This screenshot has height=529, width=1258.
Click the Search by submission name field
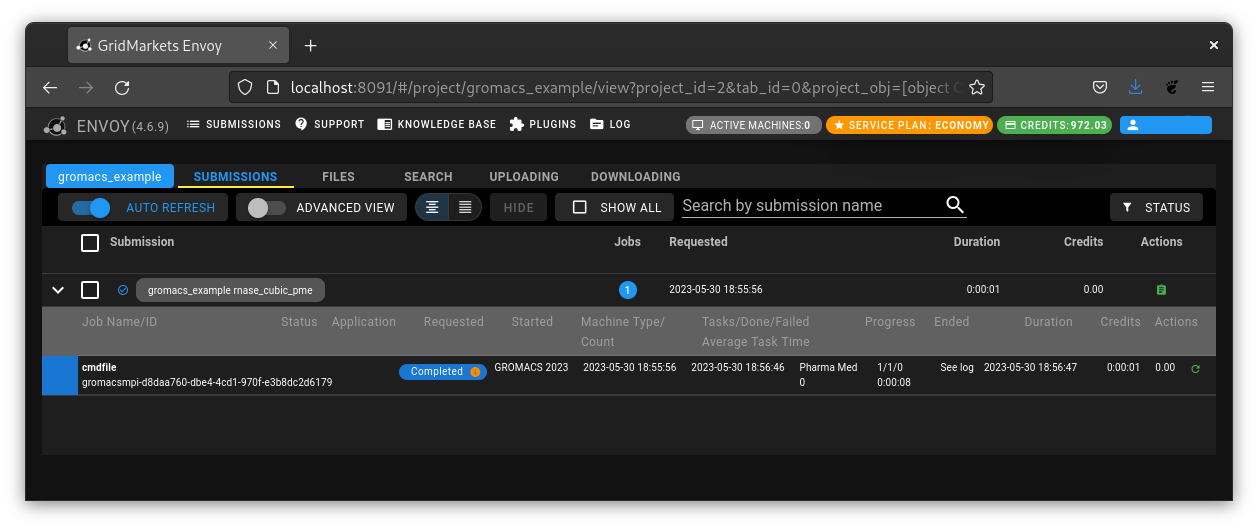point(810,206)
